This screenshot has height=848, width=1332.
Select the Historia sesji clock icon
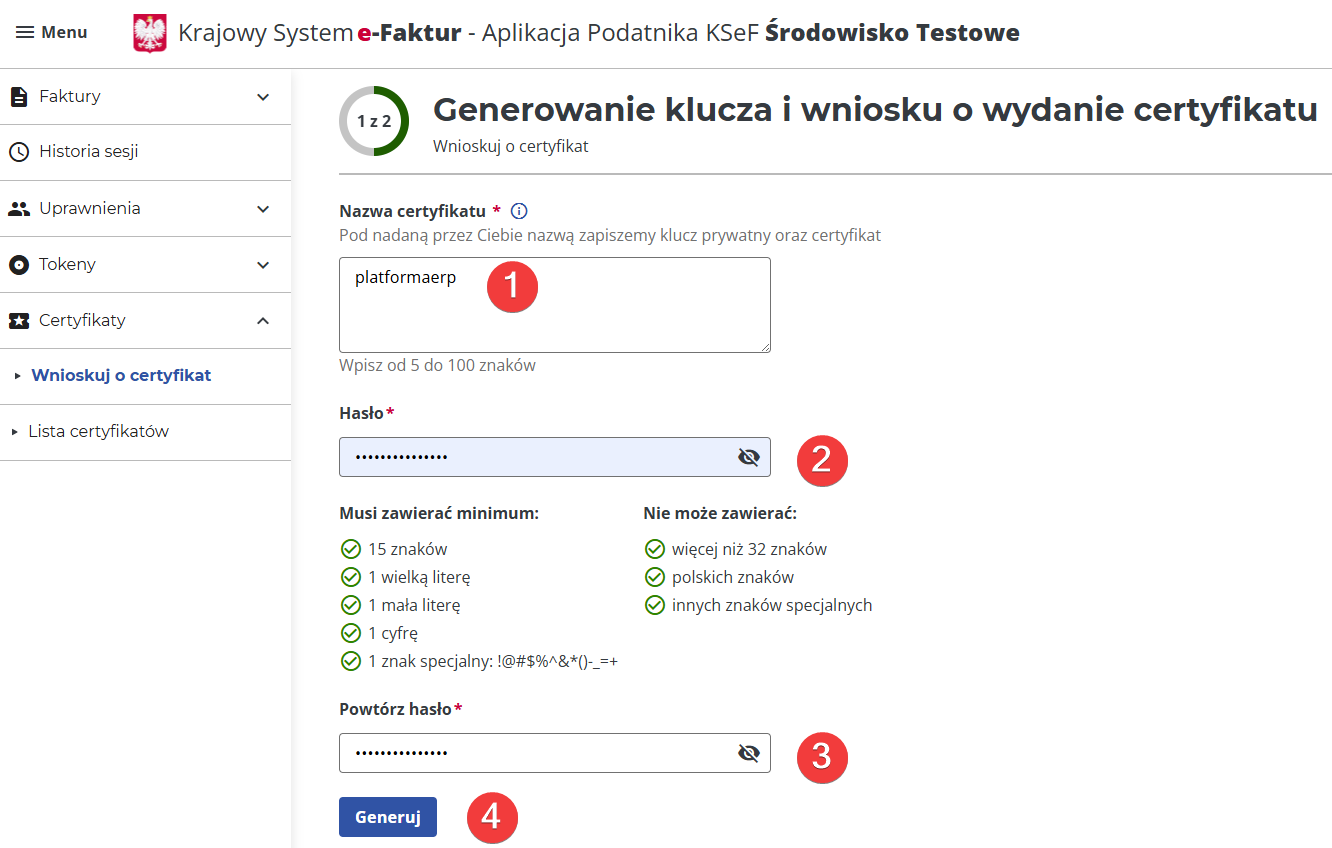[x=20, y=152]
